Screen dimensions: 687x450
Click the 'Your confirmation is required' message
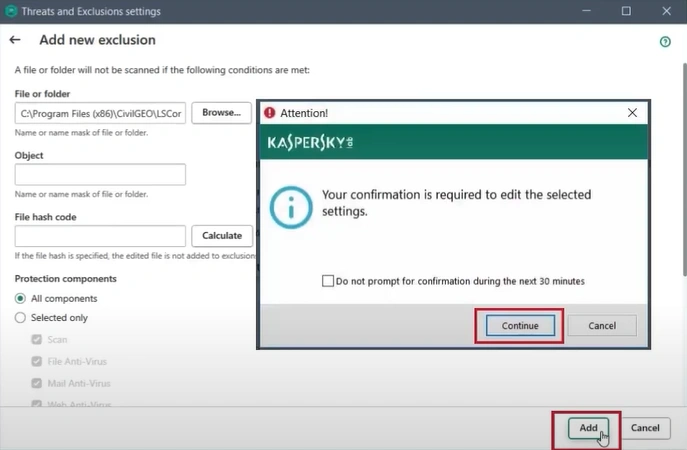pyautogui.click(x=457, y=203)
